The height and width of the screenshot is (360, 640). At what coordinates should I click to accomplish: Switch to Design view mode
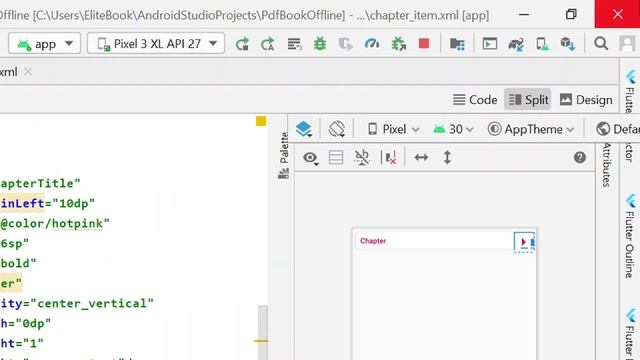coord(586,100)
